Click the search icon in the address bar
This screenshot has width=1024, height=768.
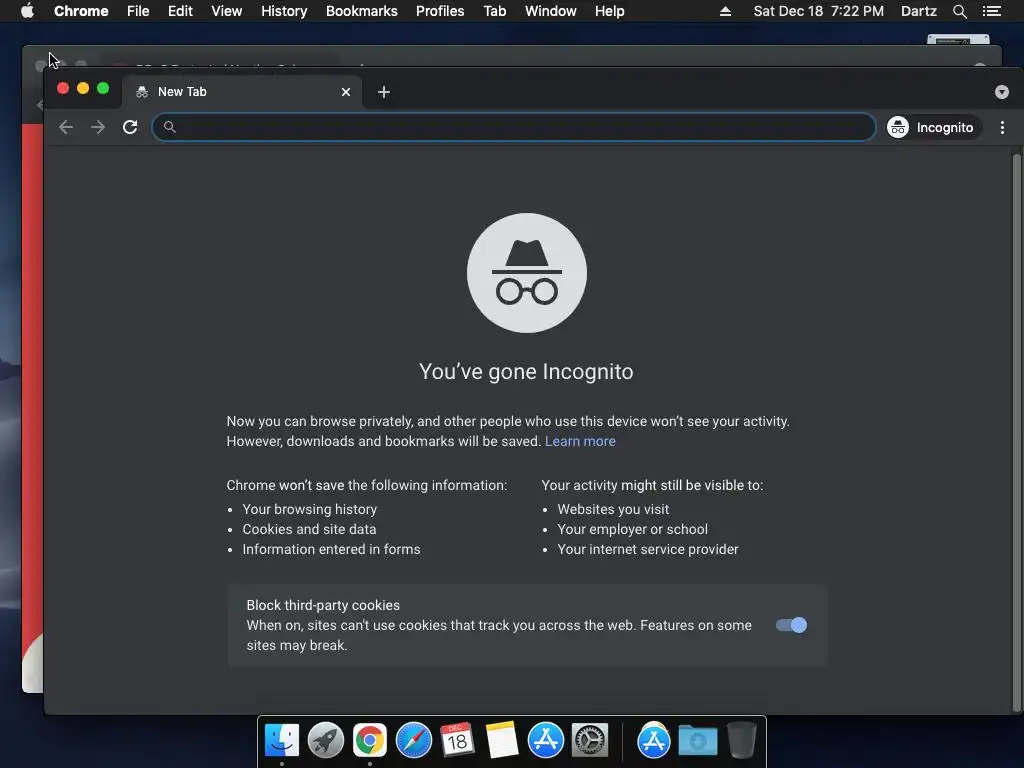[x=170, y=127]
